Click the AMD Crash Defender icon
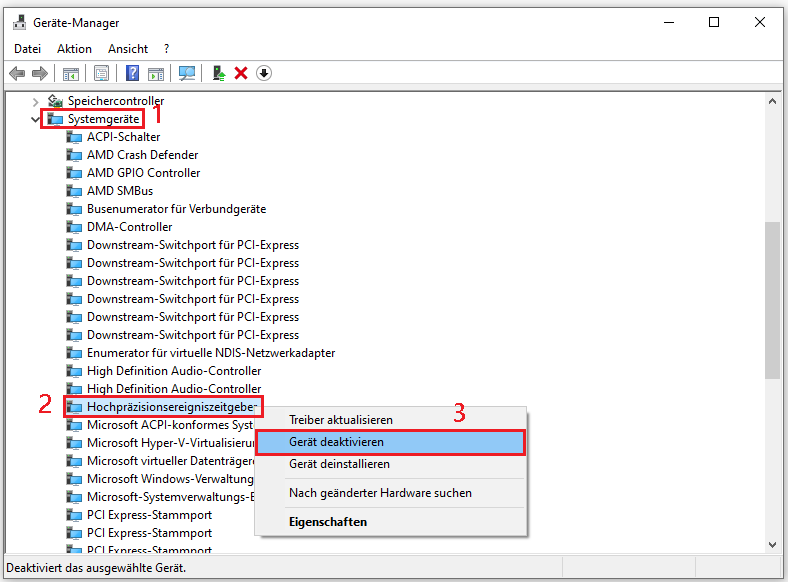Image resolution: width=788 pixels, height=582 pixels. pos(74,155)
